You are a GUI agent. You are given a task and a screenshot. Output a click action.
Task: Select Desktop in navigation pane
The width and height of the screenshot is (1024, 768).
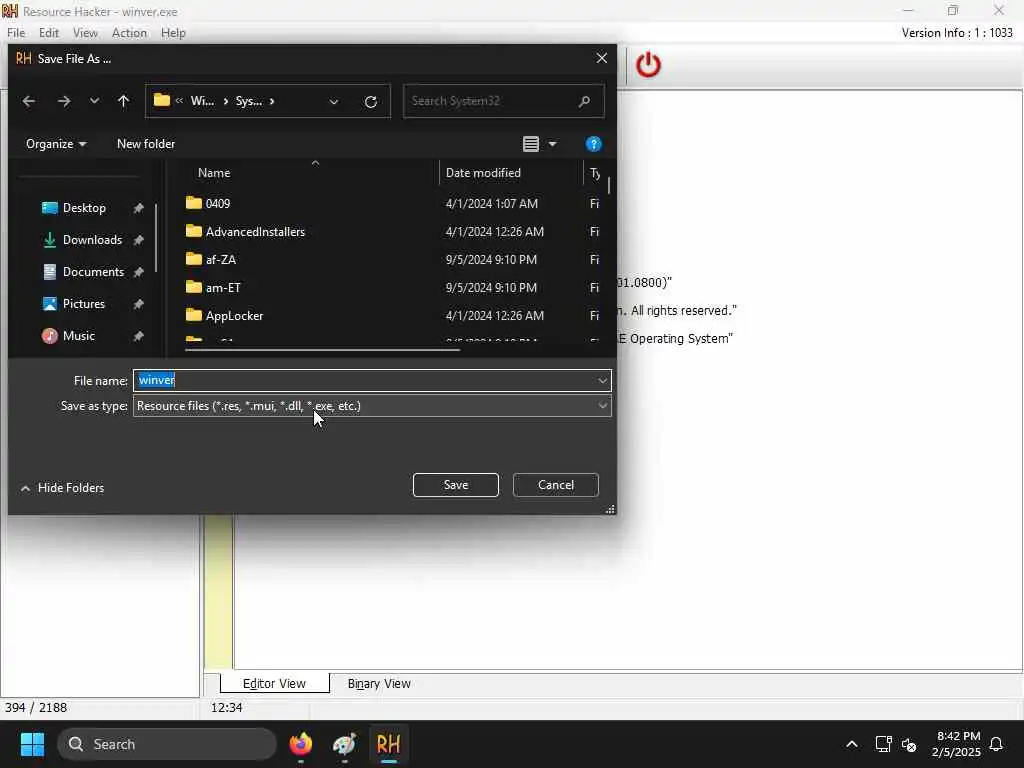[x=84, y=208]
